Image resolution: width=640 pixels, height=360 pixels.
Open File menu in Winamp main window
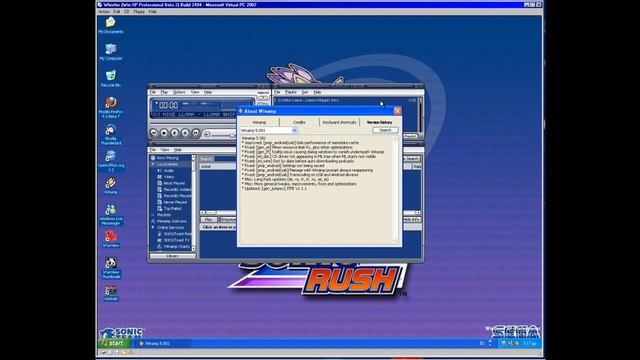153,92
